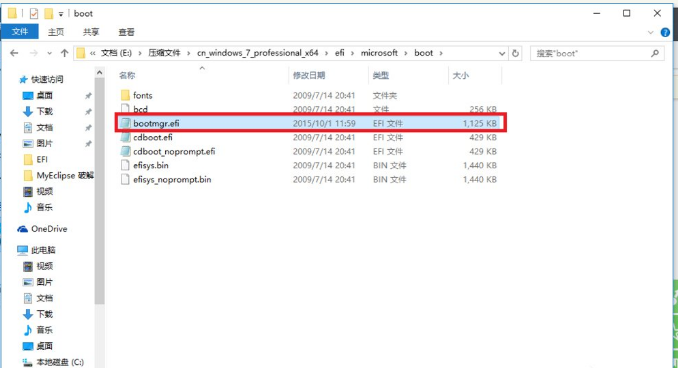Open the 文件 menu tab
Image resolution: width=678 pixels, height=368 pixels.
click(x=20, y=32)
